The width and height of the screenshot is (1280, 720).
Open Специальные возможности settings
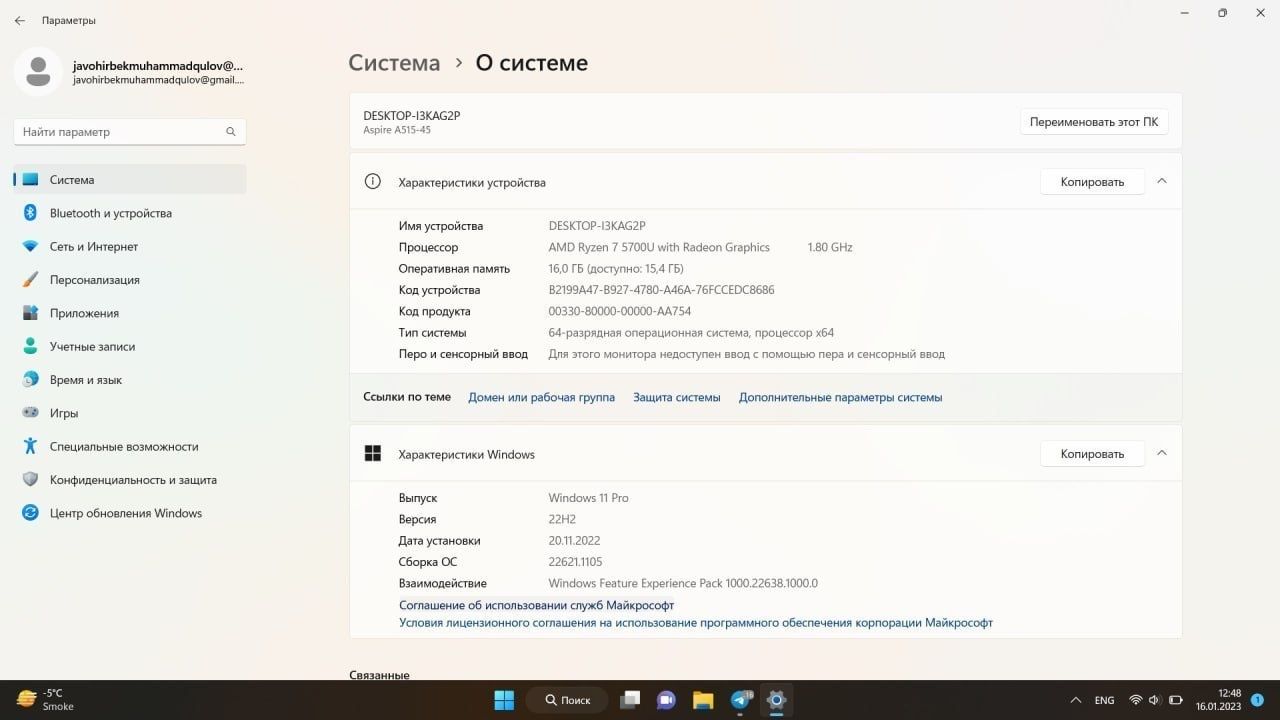click(130, 446)
